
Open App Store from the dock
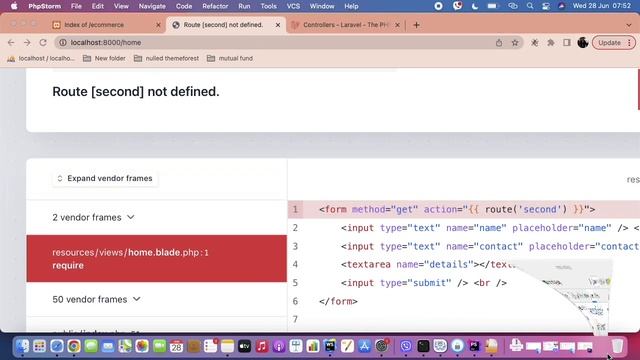tap(364, 346)
